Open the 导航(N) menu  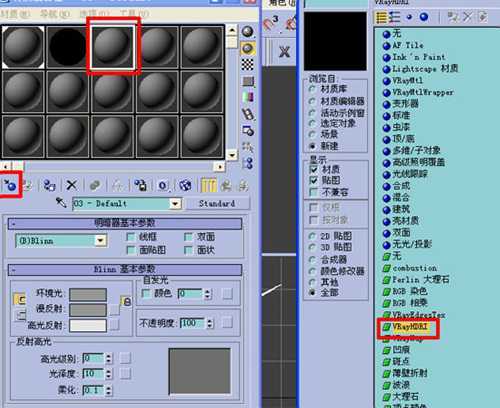point(55,14)
